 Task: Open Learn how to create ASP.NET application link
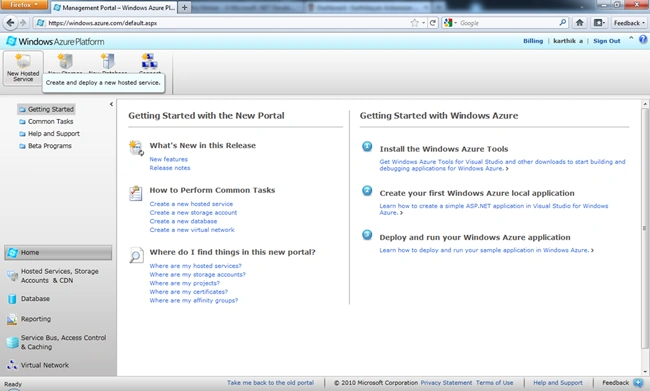click(x=494, y=209)
